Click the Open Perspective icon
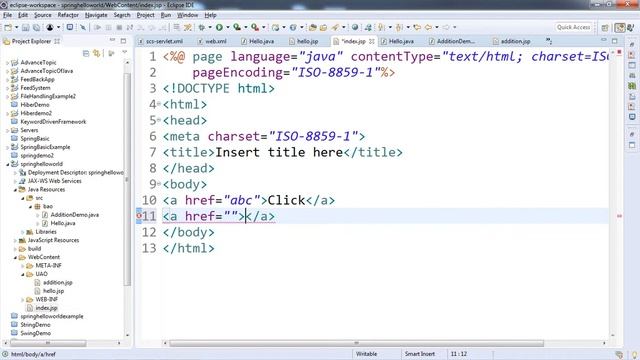This screenshot has width=640, height=360. click(605, 27)
